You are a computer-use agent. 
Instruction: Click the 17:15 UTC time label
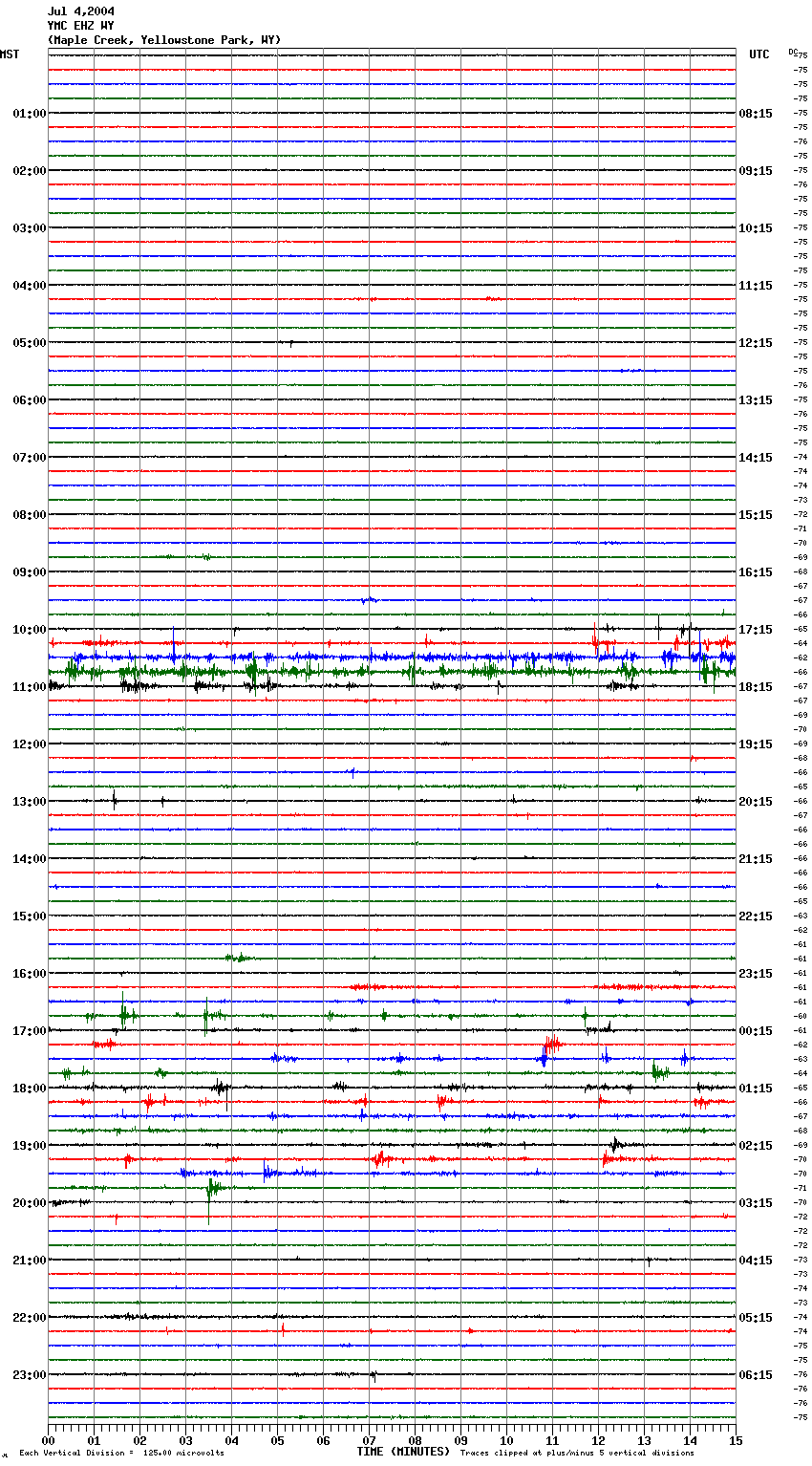coord(756,630)
